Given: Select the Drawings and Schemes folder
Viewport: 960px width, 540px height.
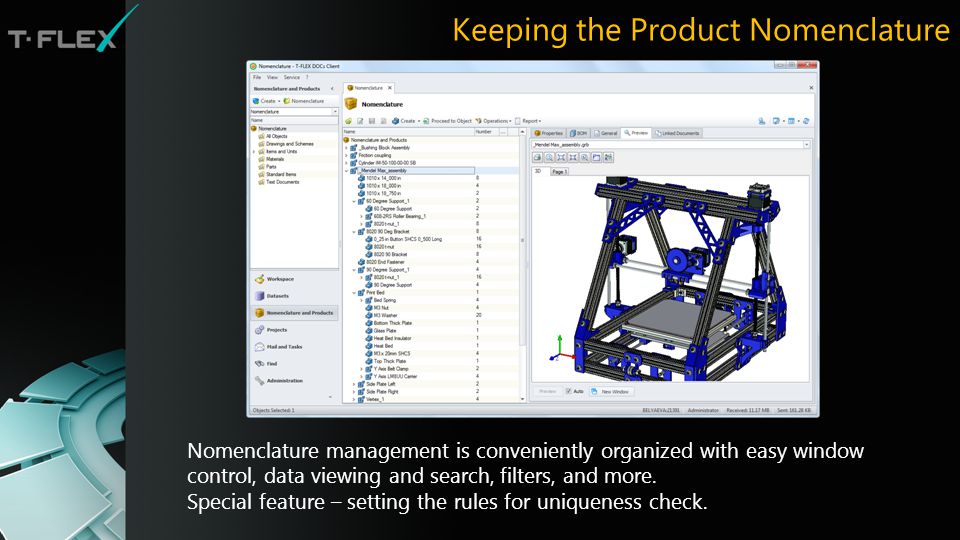Looking at the screenshot, I should [x=285, y=144].
